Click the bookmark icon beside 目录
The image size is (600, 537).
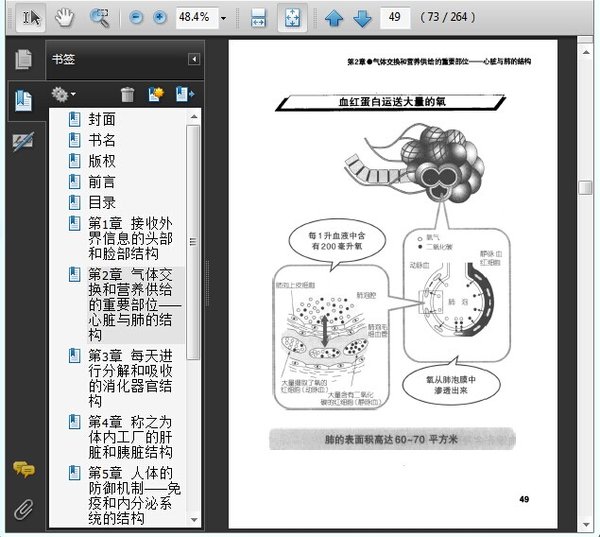[74, 202]
